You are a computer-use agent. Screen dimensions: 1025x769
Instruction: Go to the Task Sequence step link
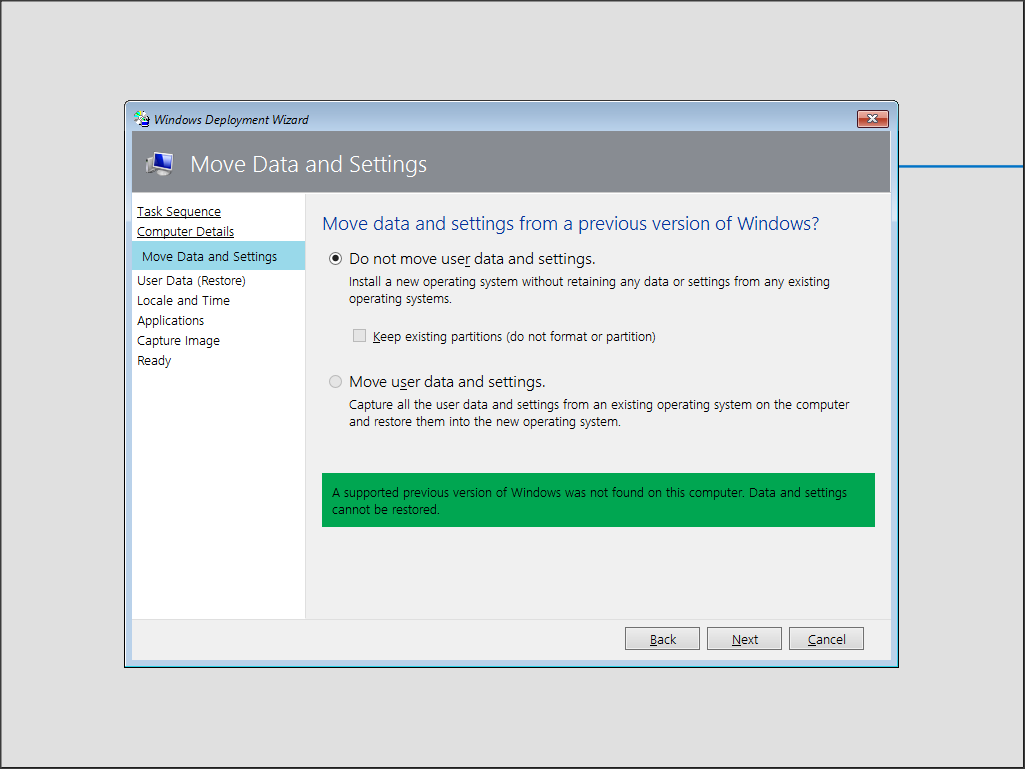[179, 211]
